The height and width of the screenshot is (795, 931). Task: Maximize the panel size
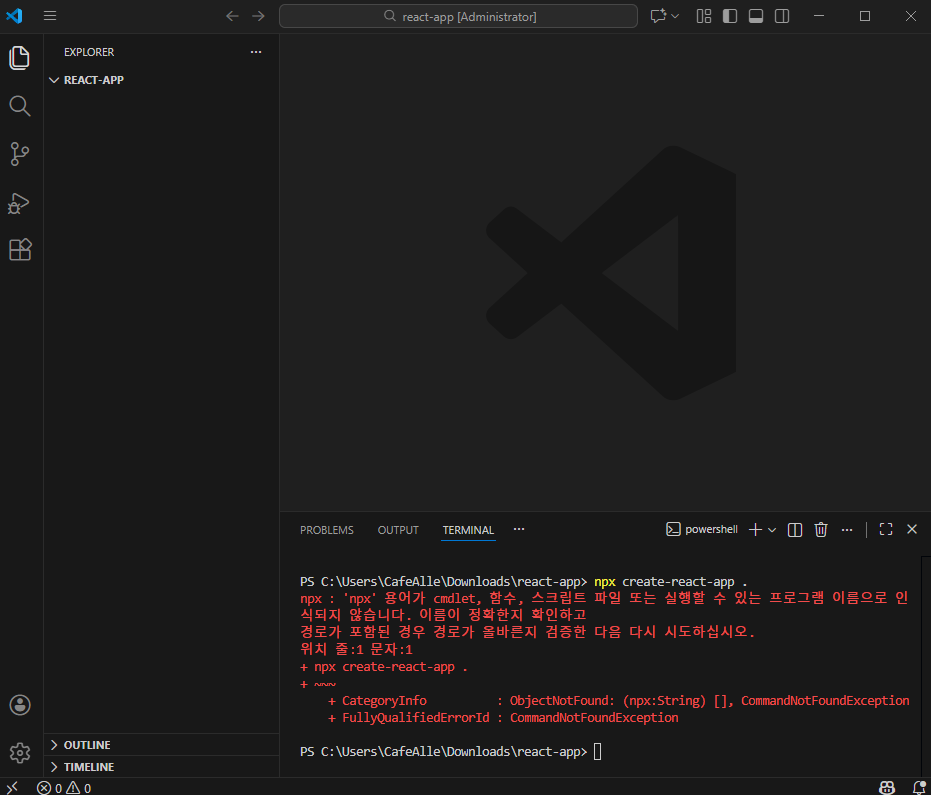(886, 530)
